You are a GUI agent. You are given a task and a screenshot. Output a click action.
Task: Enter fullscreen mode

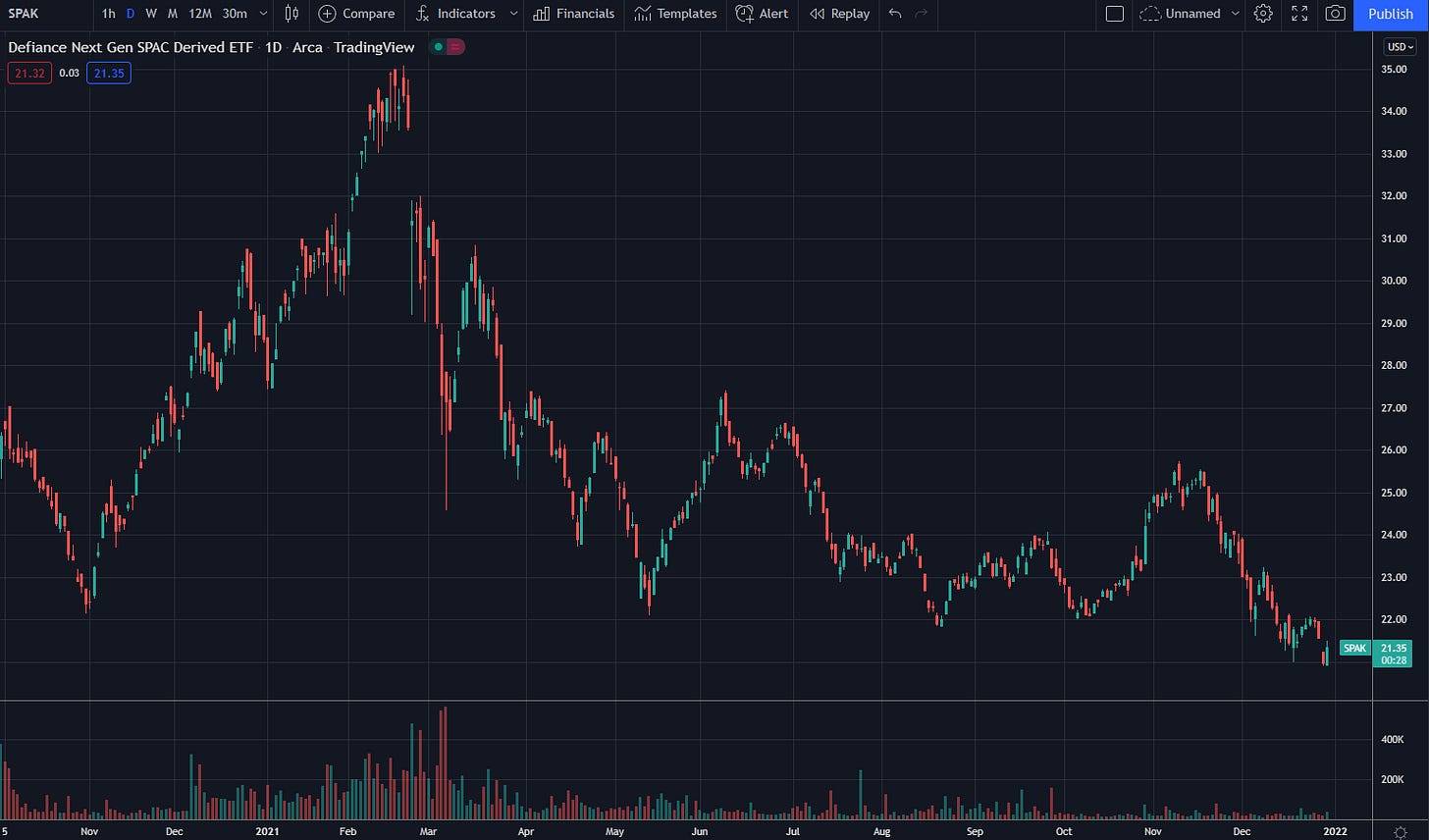1299,14
